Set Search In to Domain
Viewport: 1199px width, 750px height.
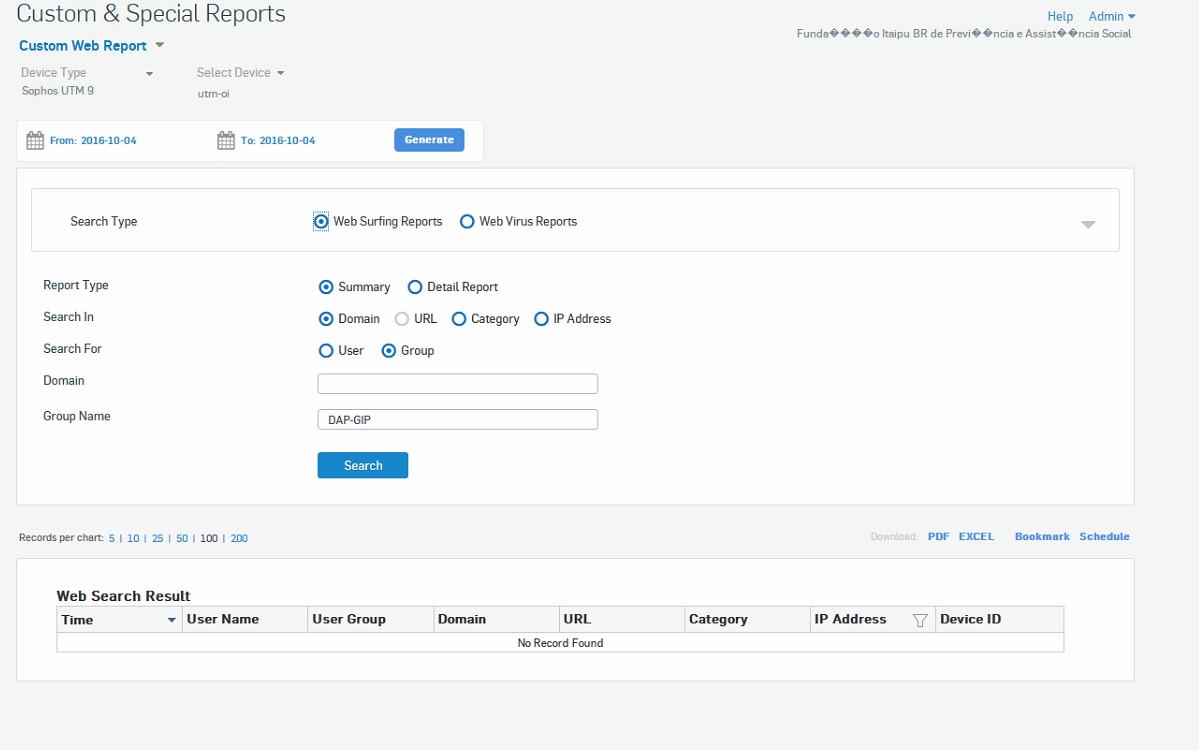(x=326, y=319)
